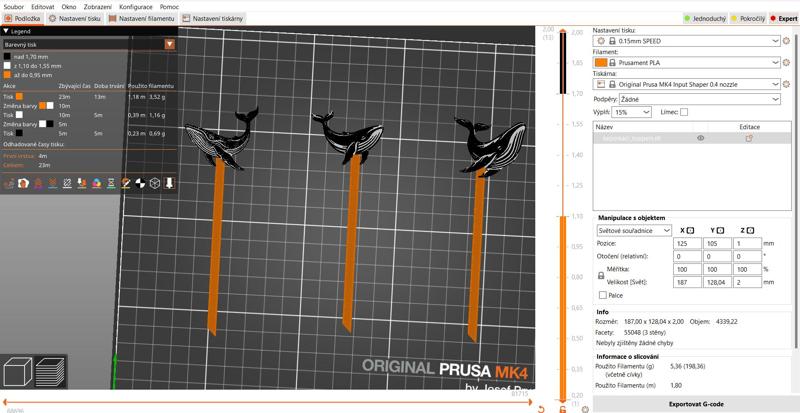The image size is (800, 413).
Task: Open the Konfigurace menu
Action: (136, 7)
